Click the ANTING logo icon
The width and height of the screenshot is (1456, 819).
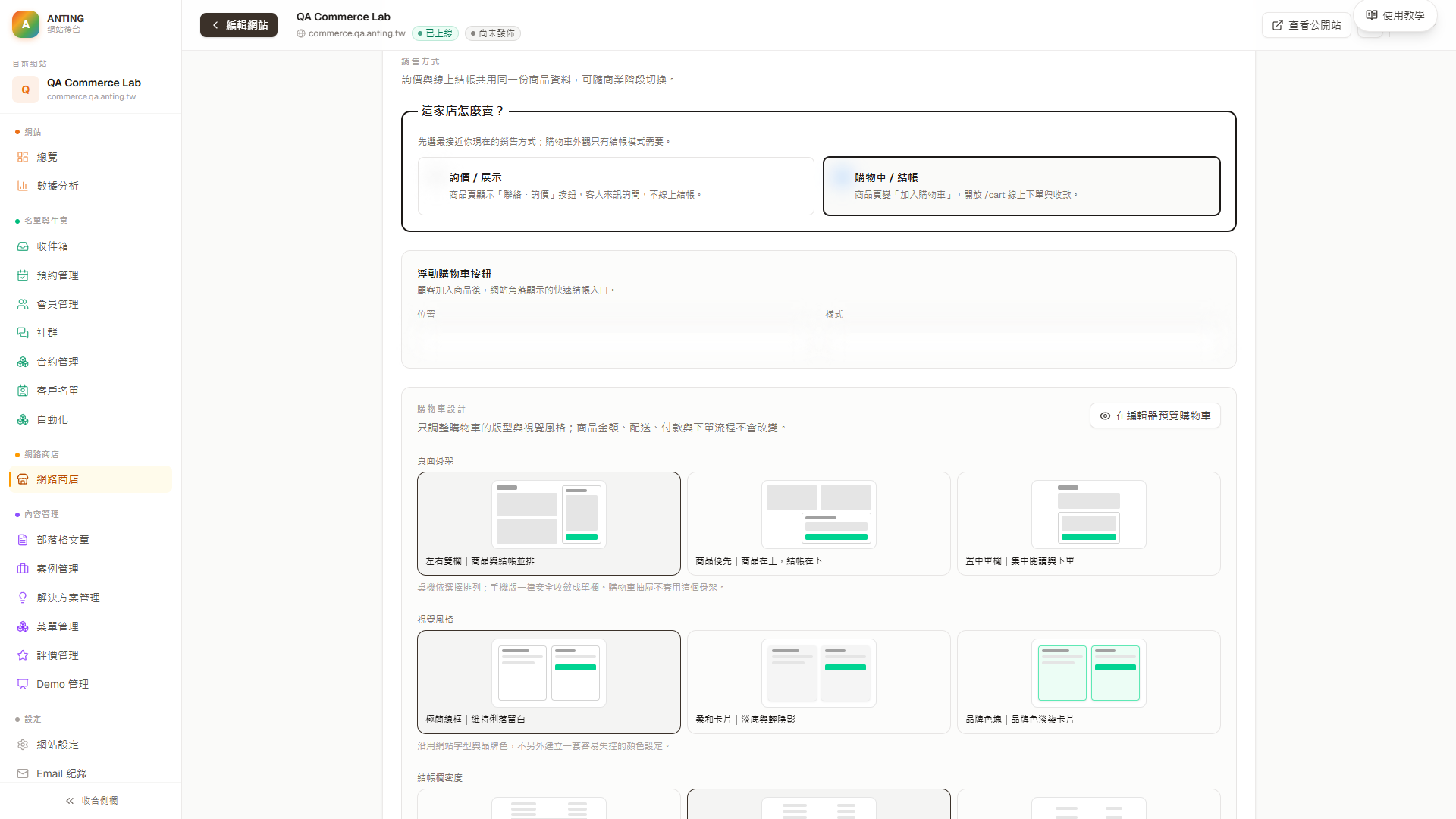[26, 24]
